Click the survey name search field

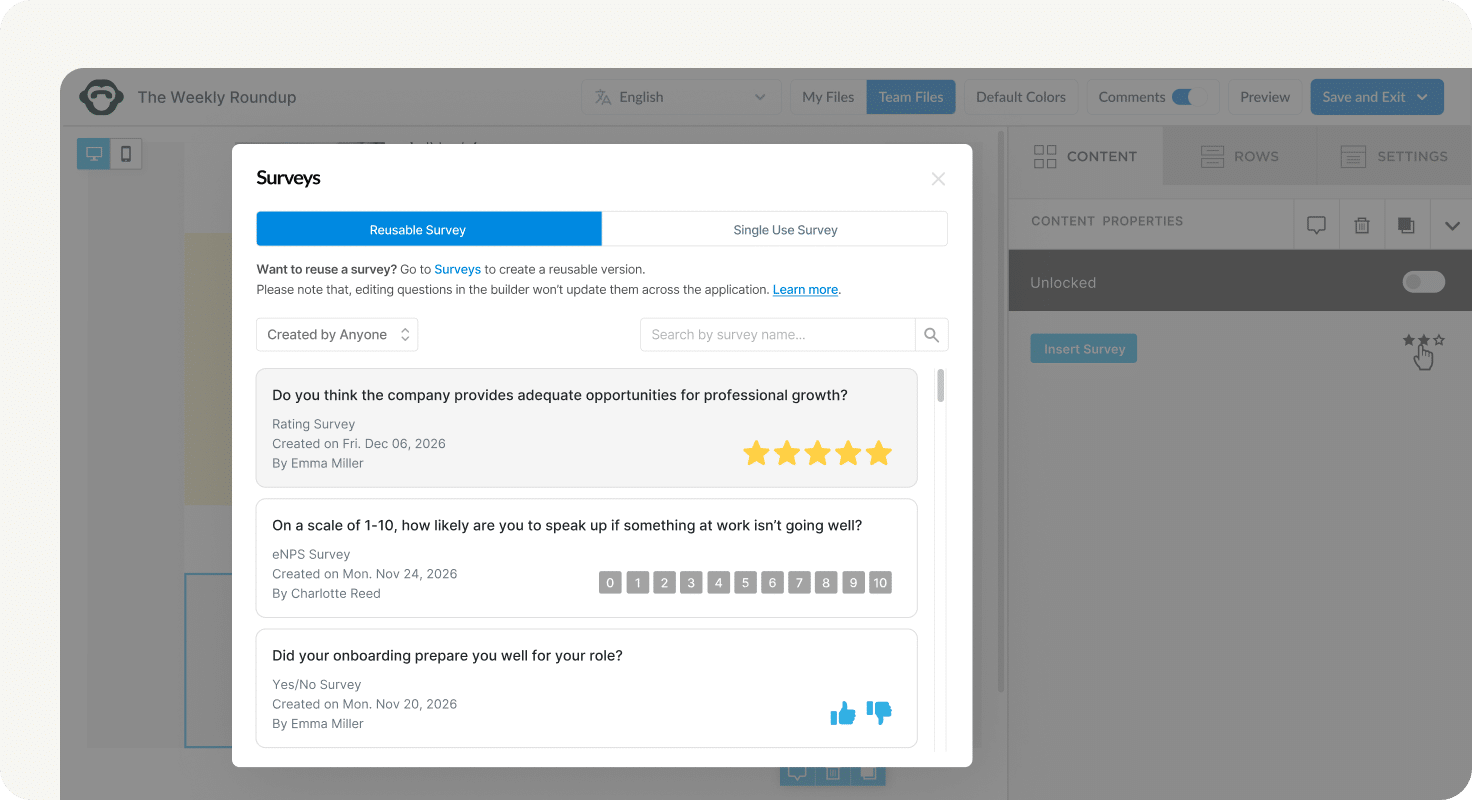(778, 334)
